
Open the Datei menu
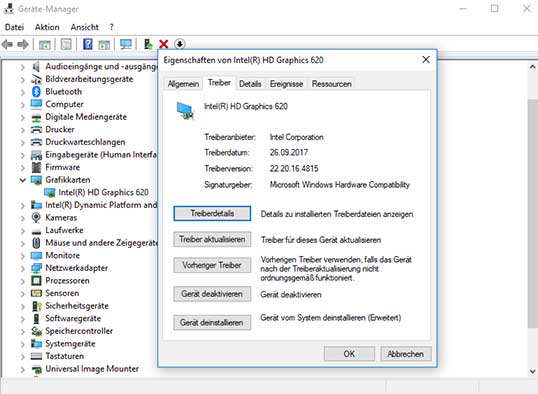[x=14, y=27]
